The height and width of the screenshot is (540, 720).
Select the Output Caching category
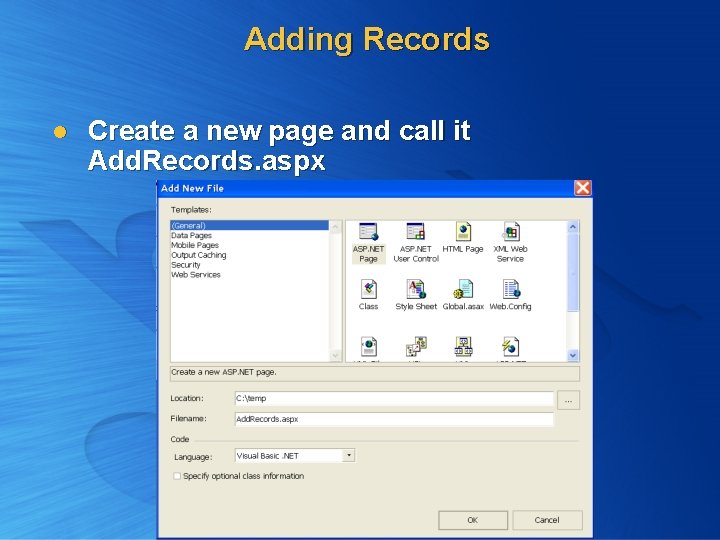199,255
